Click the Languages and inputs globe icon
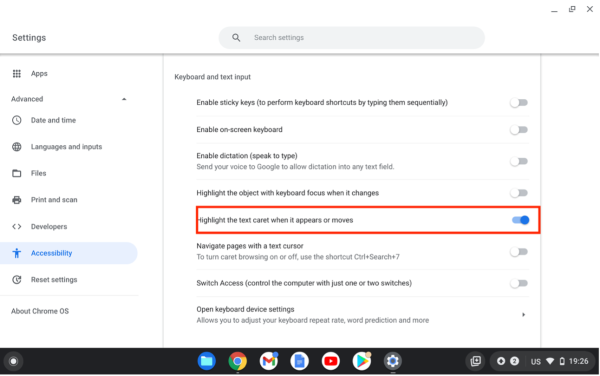Screen dimensions: 600x376 [16, 146]
